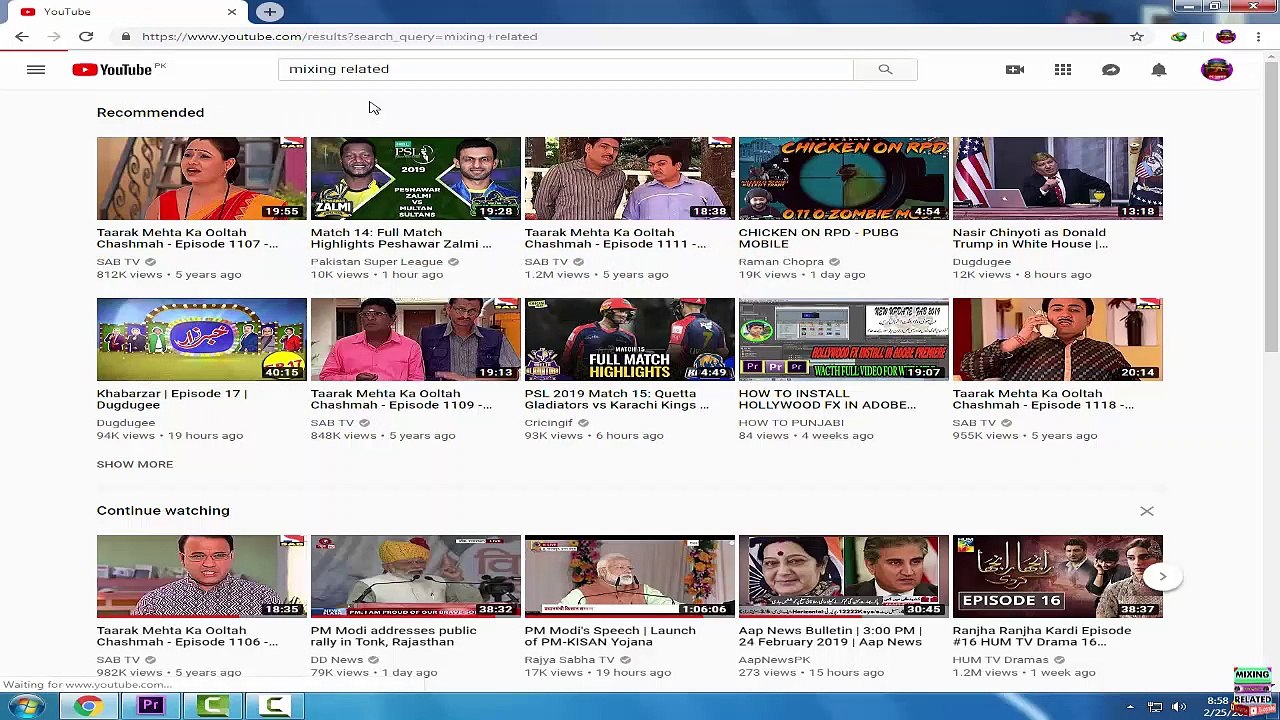Open the Windows Start menu
The height and width of the screenshot is (720, 1280).
[26, 707]
